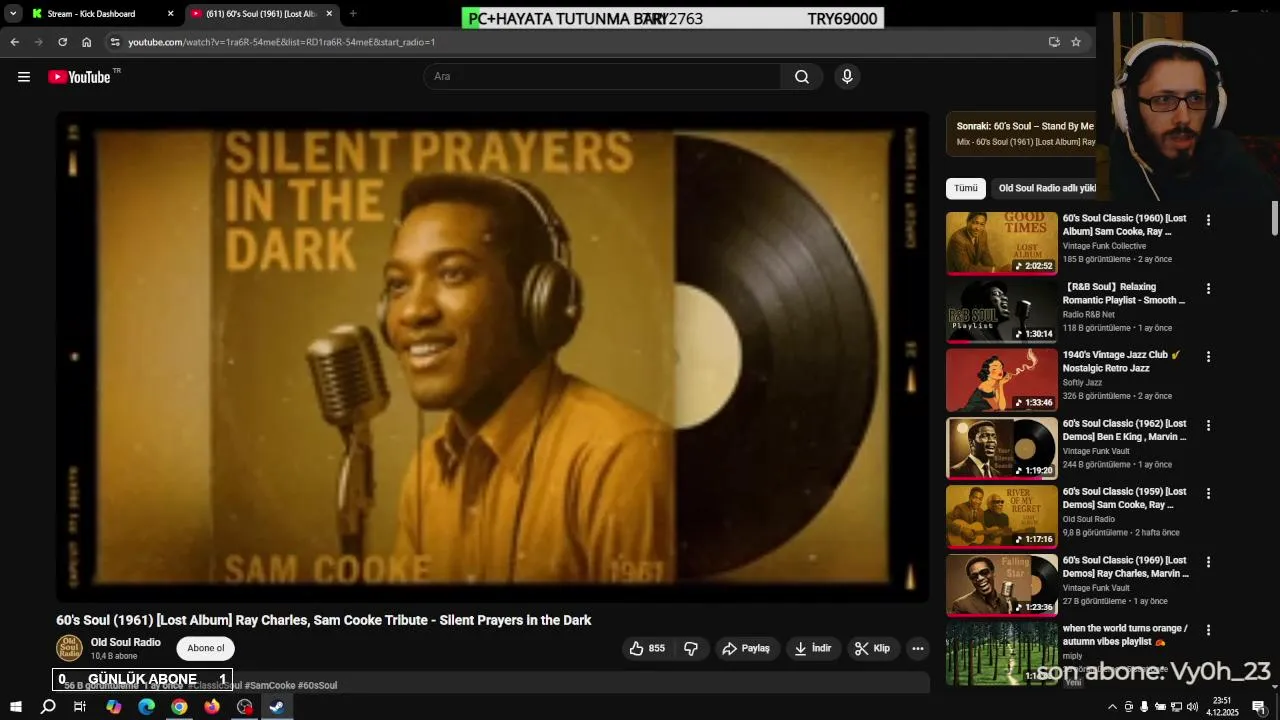Switch to Google Chrome on taskbar
The height and width of the screenshot is (720, 1280).
point(179,707)
